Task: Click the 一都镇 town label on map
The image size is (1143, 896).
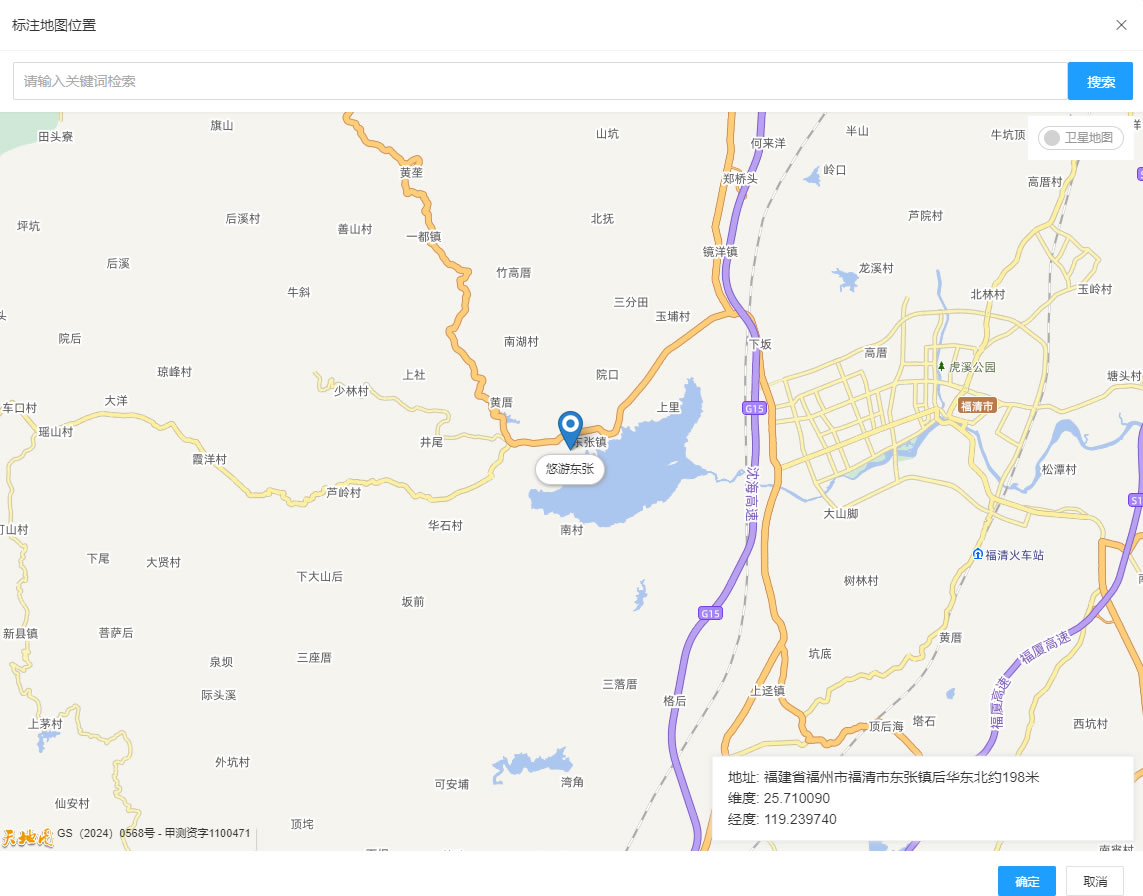Action: (x=423, y=237)
